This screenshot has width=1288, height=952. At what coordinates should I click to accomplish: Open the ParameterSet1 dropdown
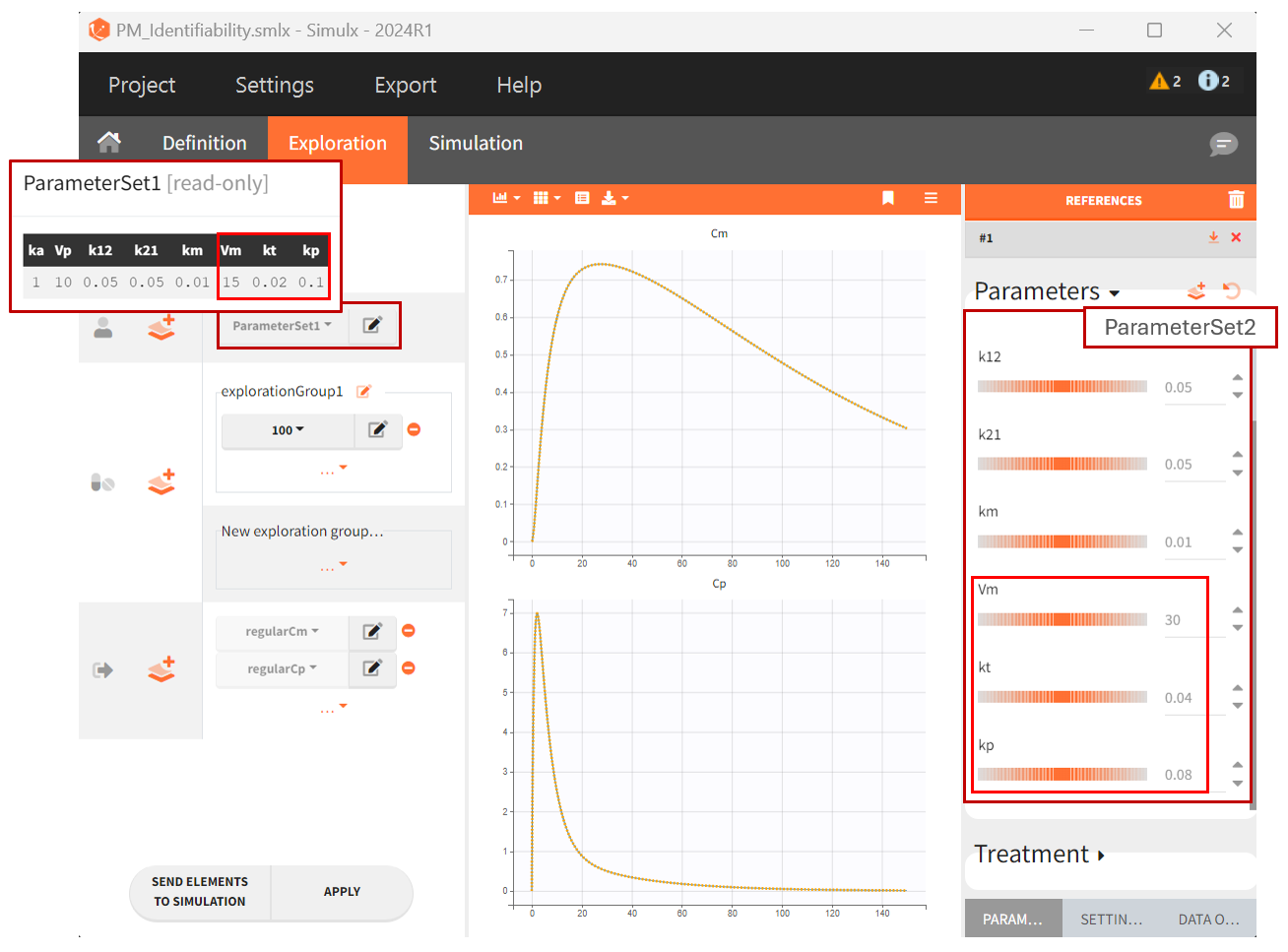click(283, 326)
